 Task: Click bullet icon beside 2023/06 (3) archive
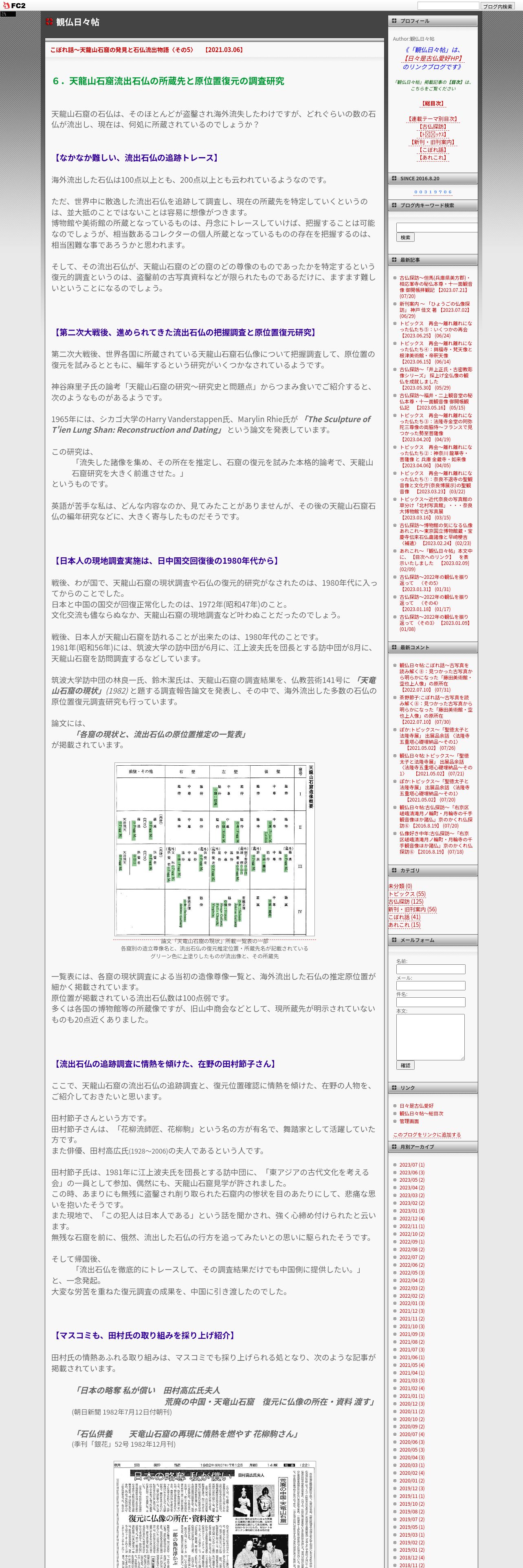point(395,1172)
